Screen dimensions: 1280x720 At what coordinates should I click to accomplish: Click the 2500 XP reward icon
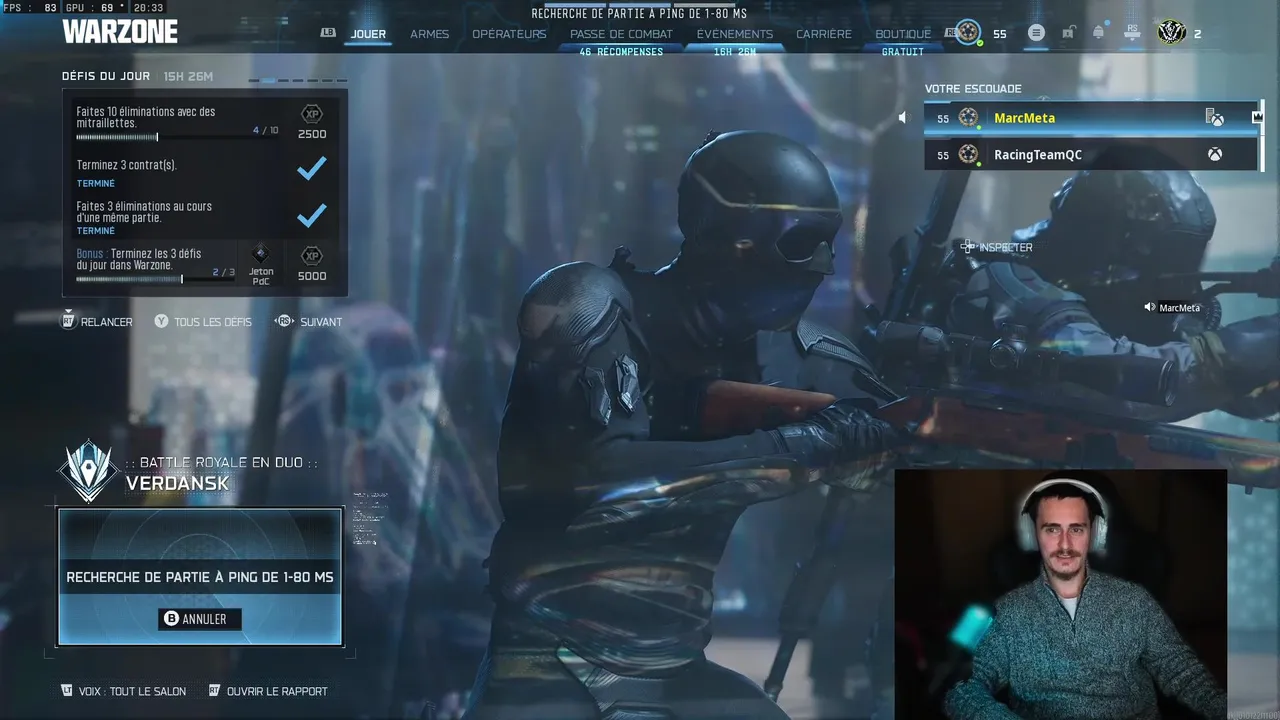(312, 114)
